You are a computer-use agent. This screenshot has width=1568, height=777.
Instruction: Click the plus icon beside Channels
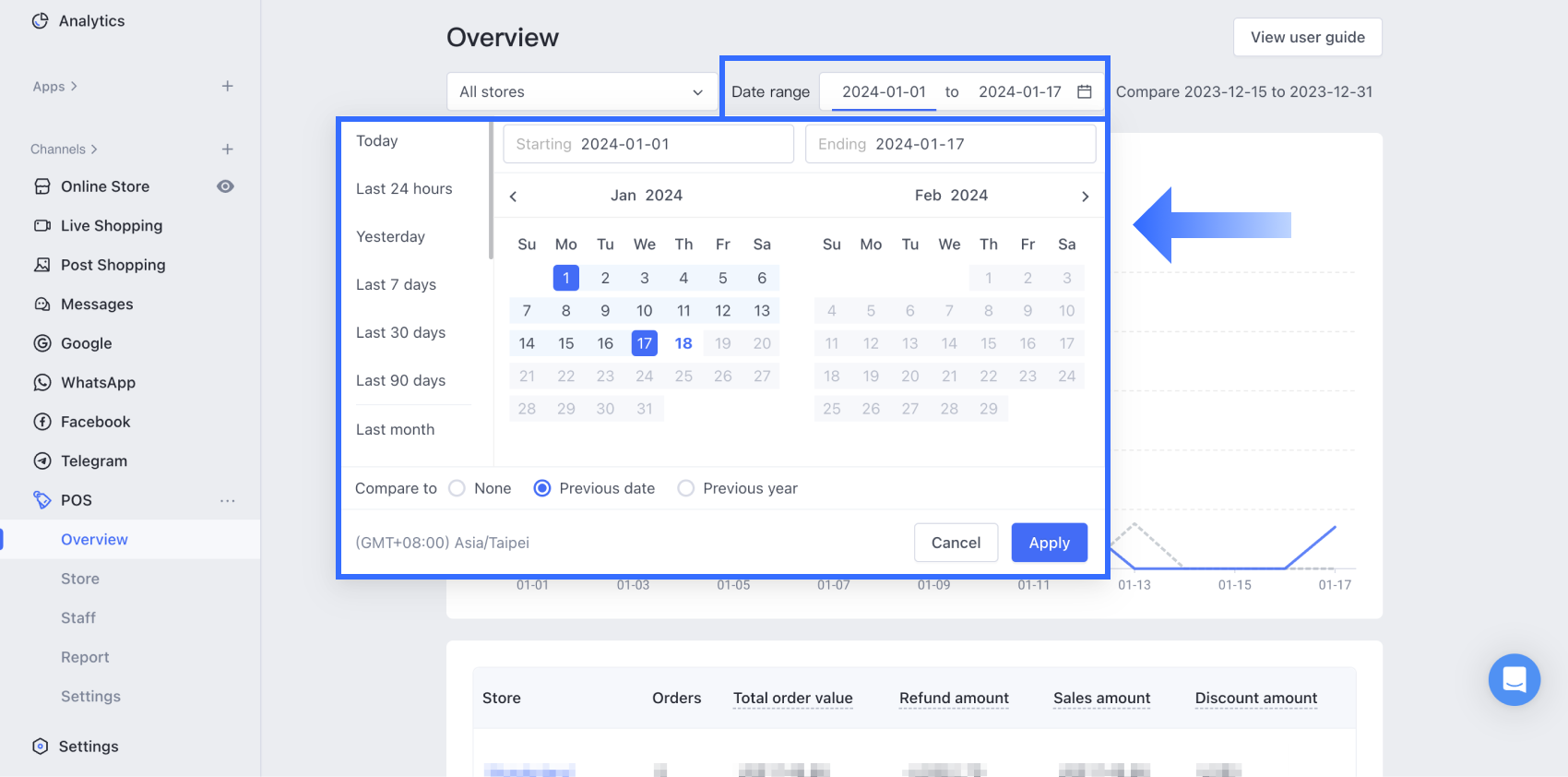coord(227,149)
